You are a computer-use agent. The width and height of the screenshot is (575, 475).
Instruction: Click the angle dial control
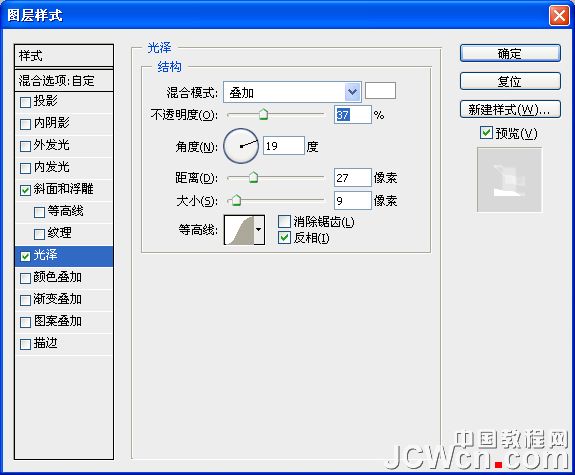(x=241, y=146)
